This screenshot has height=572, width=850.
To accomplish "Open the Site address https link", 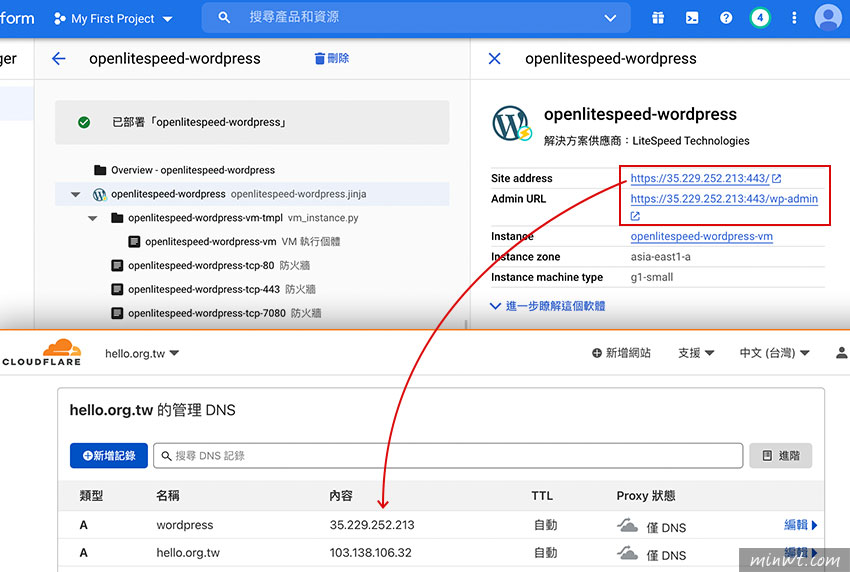I will click(x=700, y=178).
